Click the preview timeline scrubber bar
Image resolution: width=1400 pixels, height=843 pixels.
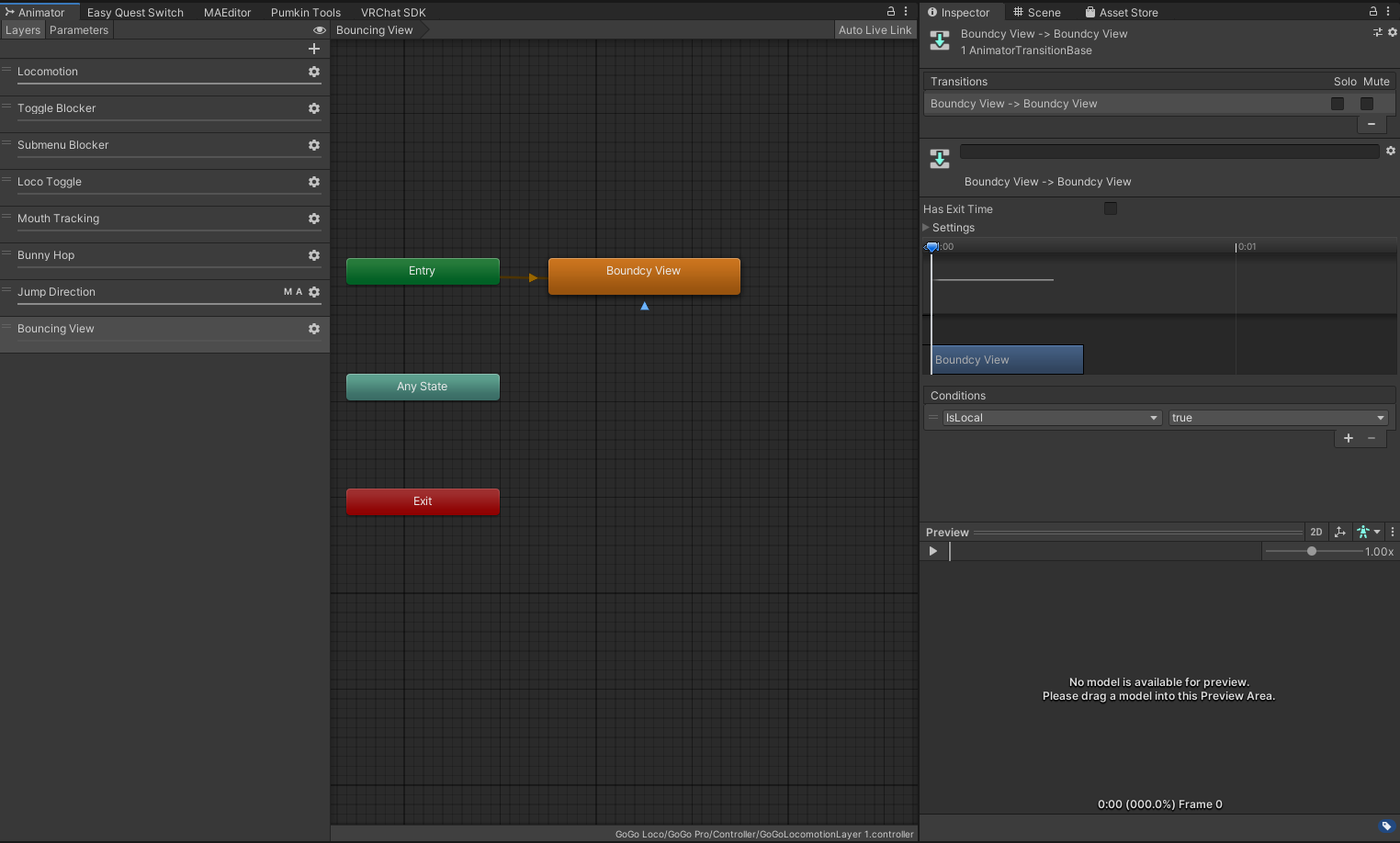tap(1105, 551)
